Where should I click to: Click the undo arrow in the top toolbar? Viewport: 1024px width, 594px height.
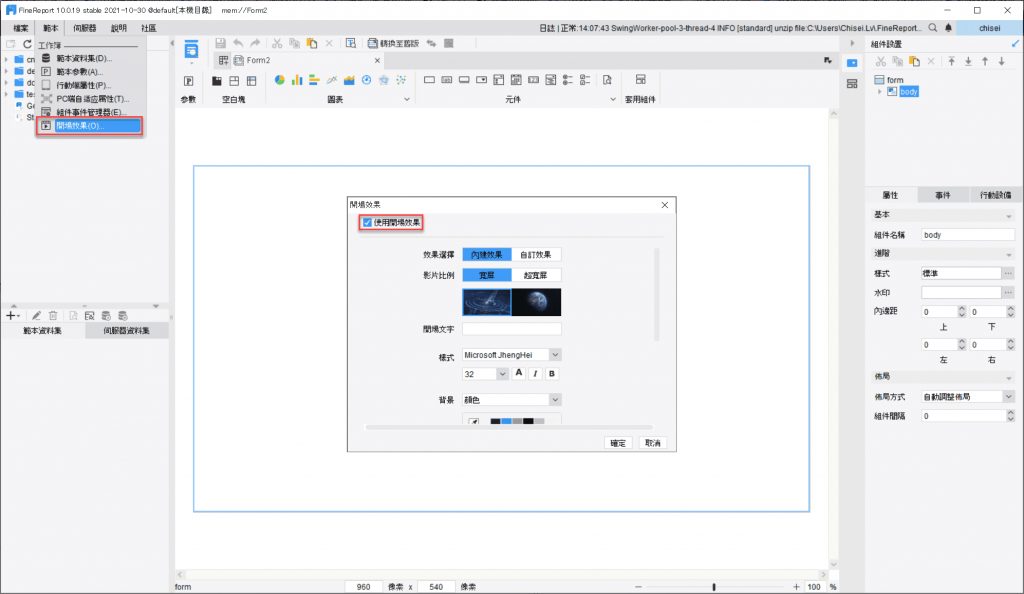click(238, 43)
